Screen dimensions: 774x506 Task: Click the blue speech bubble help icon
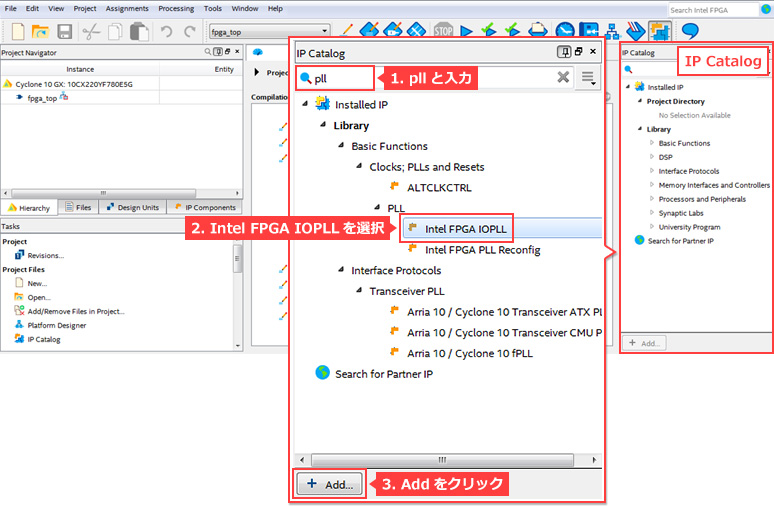[690, 31]
